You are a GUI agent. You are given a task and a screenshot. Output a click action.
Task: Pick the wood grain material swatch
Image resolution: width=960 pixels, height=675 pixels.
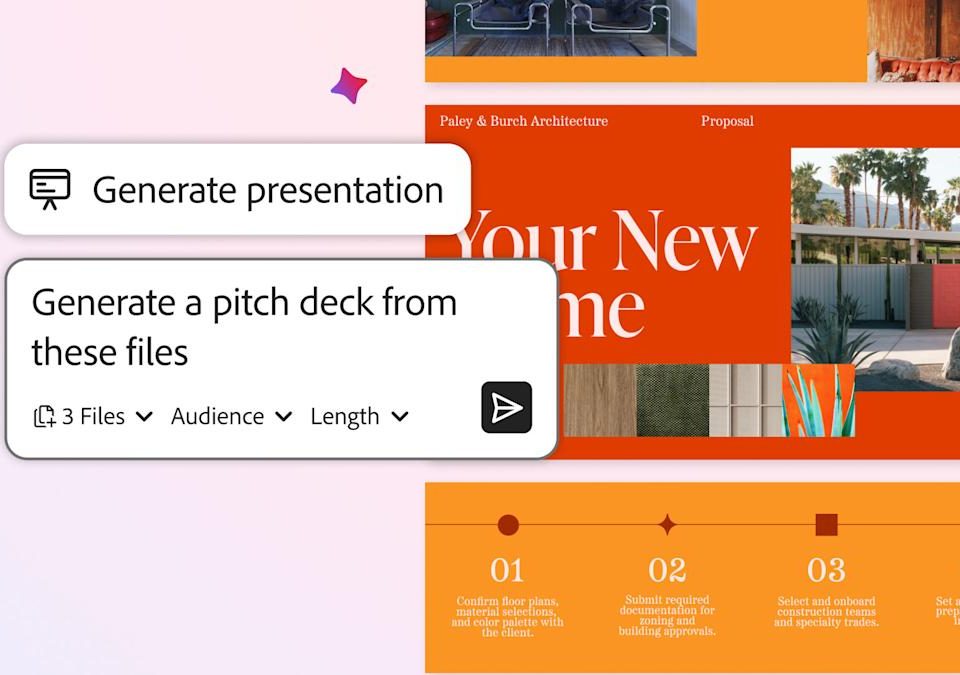(600, 400)
